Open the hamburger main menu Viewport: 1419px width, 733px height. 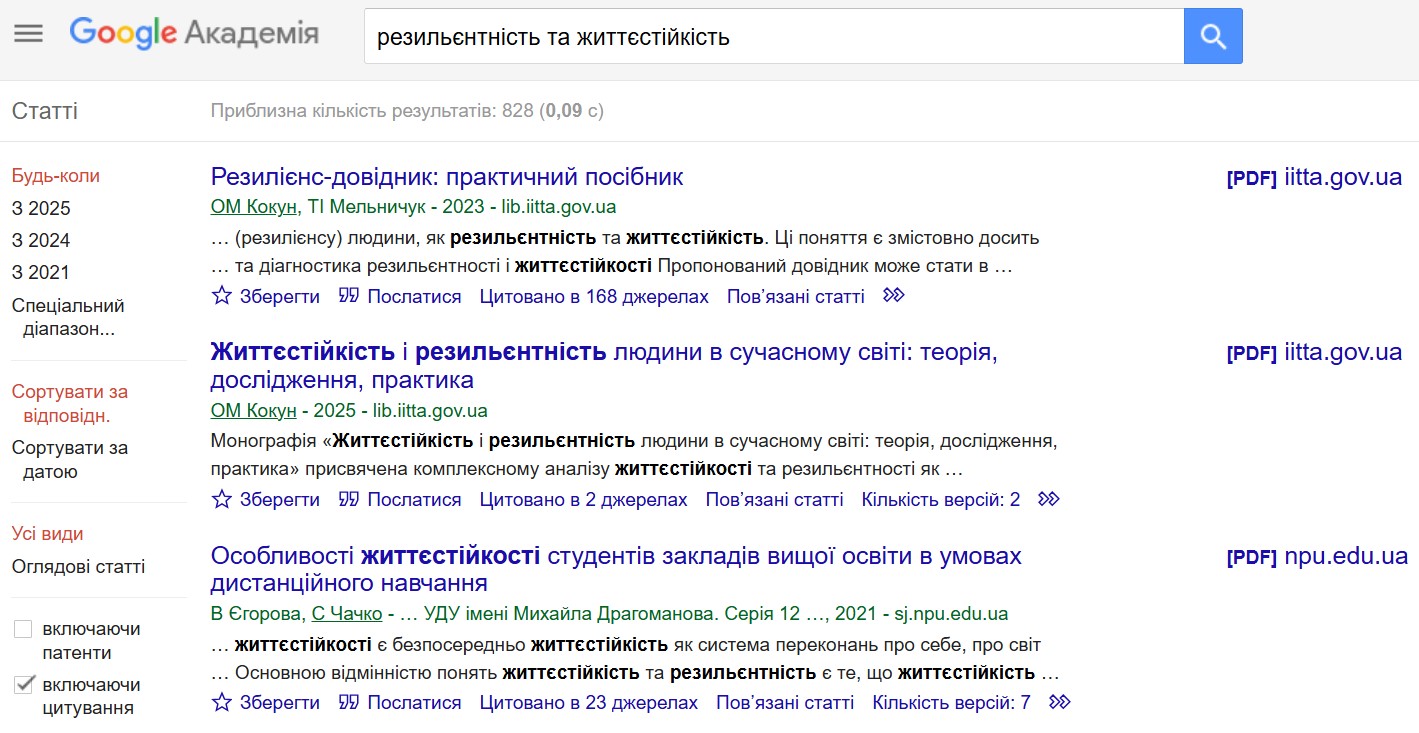point(28,34)
